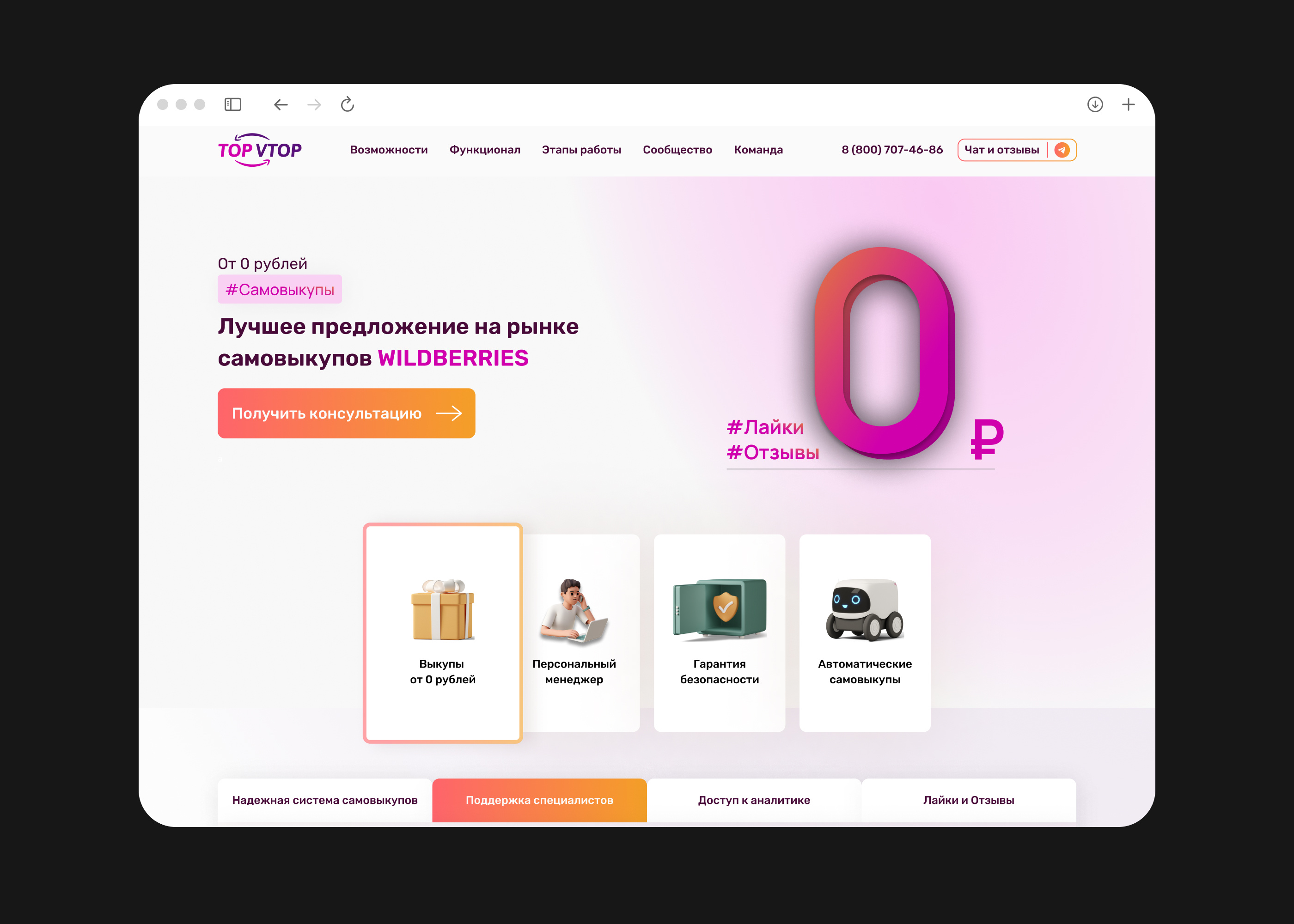Open the Команда navigation link
Image resolution: width=1294 pixels, height=924 pixels.
click(758, 150)
